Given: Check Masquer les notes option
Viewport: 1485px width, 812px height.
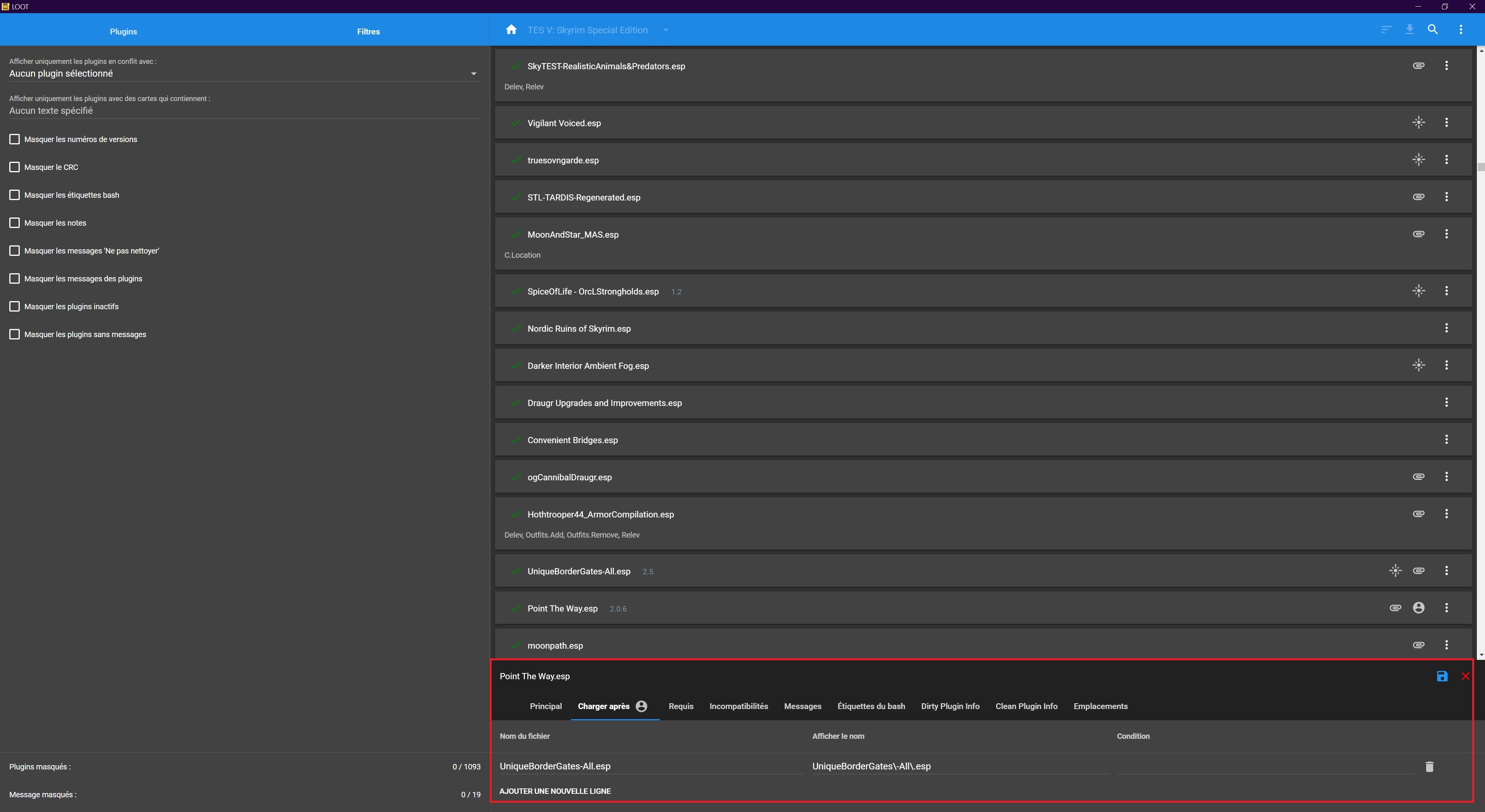Looking at the screenshot, I should 15,223.
